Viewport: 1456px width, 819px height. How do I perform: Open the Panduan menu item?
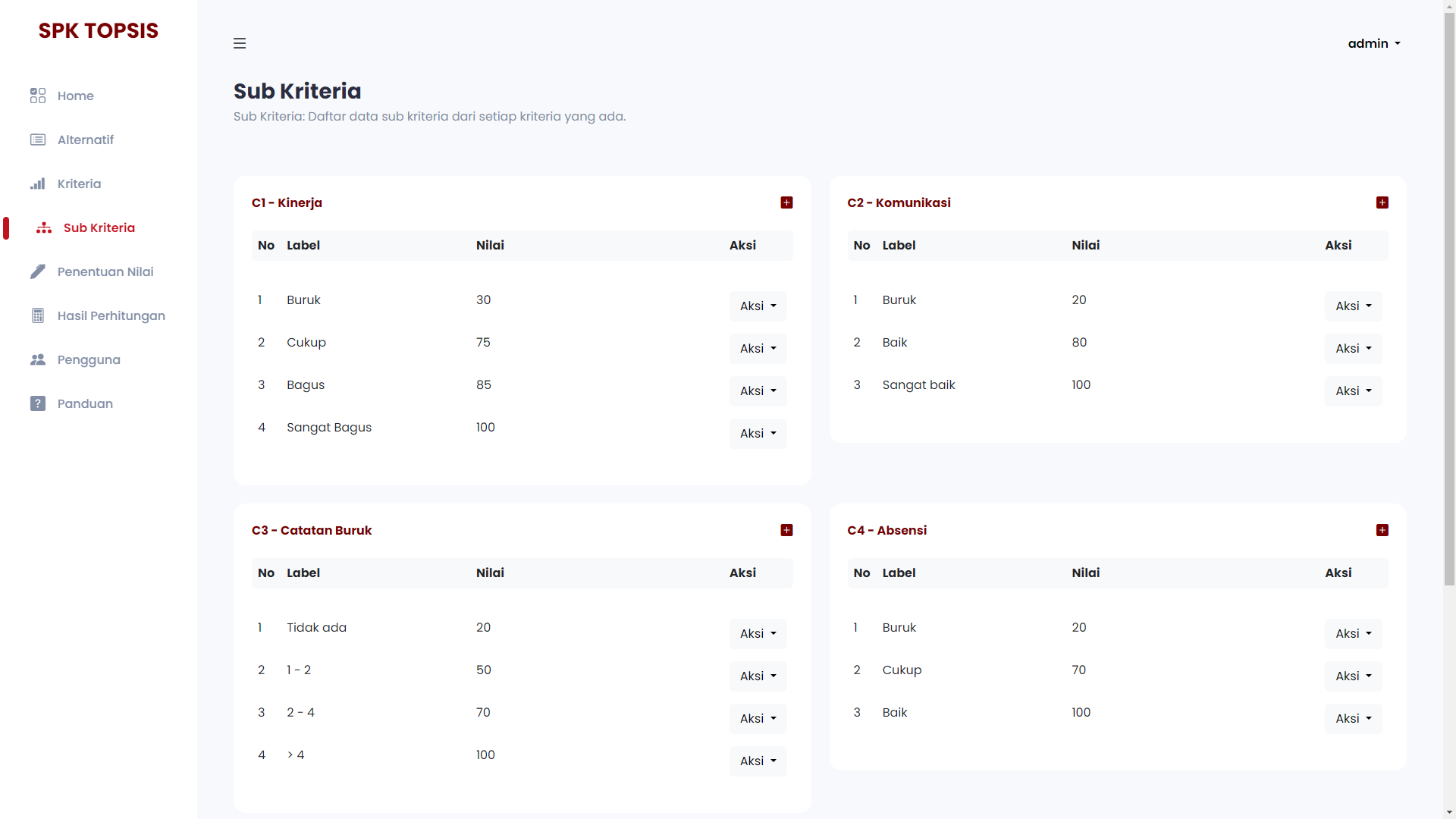click(x=85, y=403)
